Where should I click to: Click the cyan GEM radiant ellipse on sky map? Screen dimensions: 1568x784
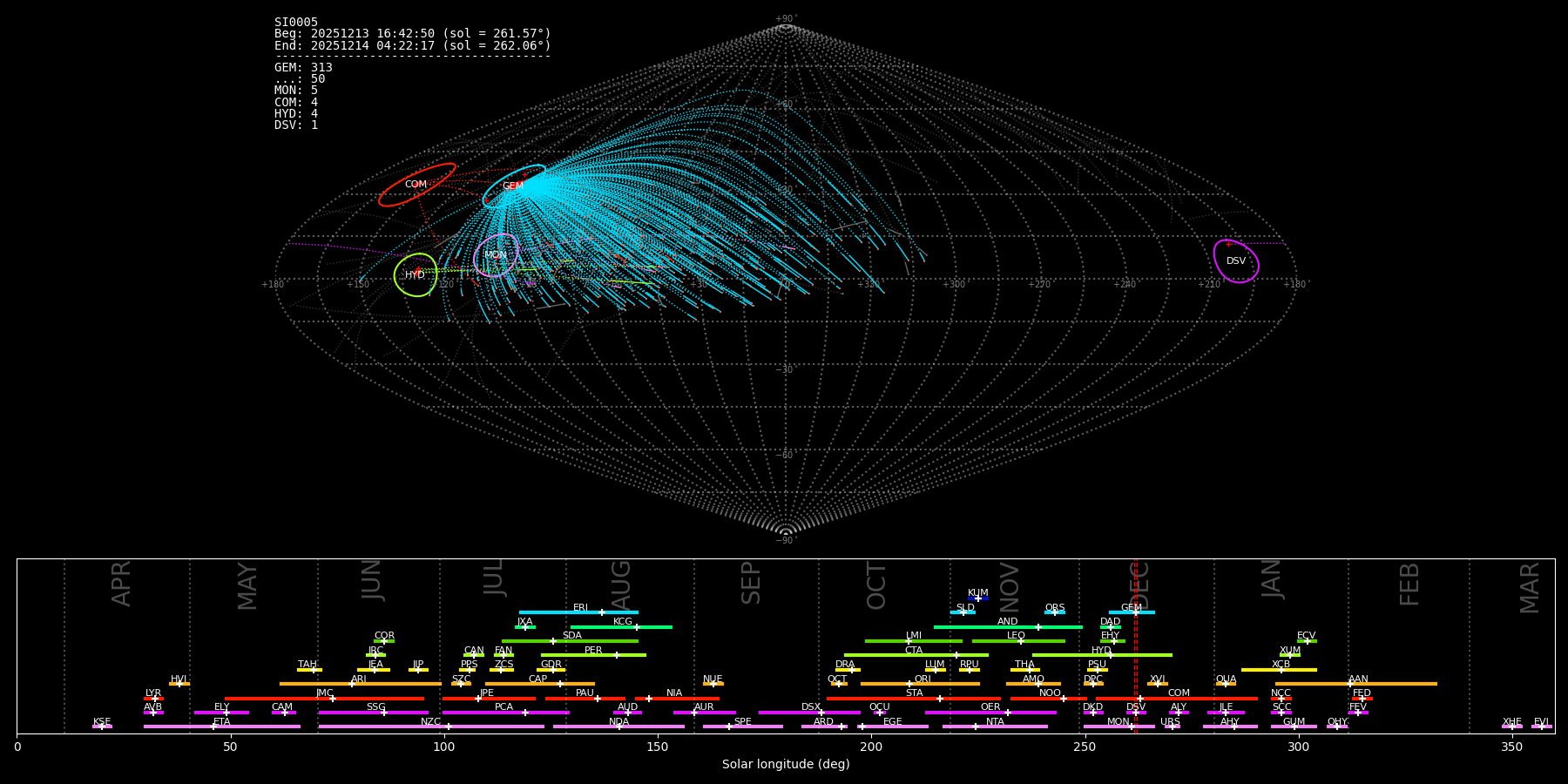pyautogui.click(x=515, y=186)
